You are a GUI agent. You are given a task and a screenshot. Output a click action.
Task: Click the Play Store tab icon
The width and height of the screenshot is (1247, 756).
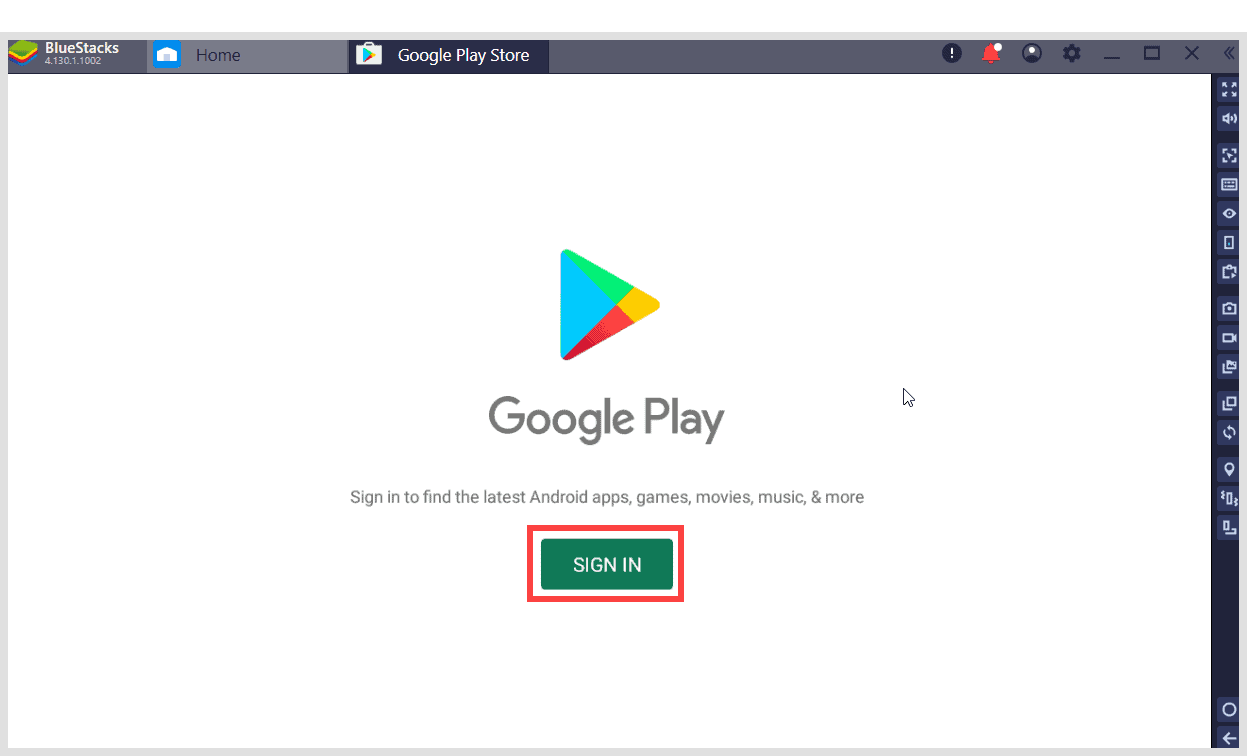pyautogui.click(x=369, y=55)
